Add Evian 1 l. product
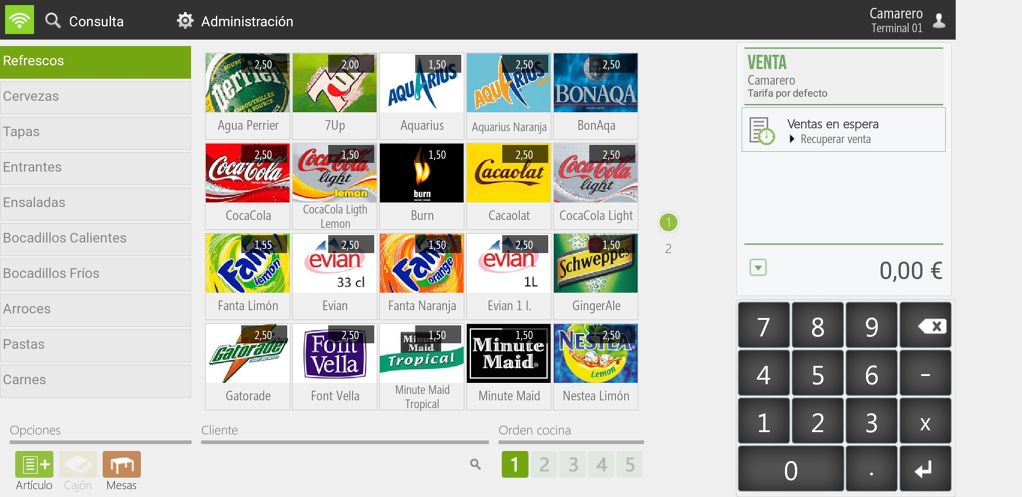The height and width of the screenshot is (497, 1022). coord(508,276)
